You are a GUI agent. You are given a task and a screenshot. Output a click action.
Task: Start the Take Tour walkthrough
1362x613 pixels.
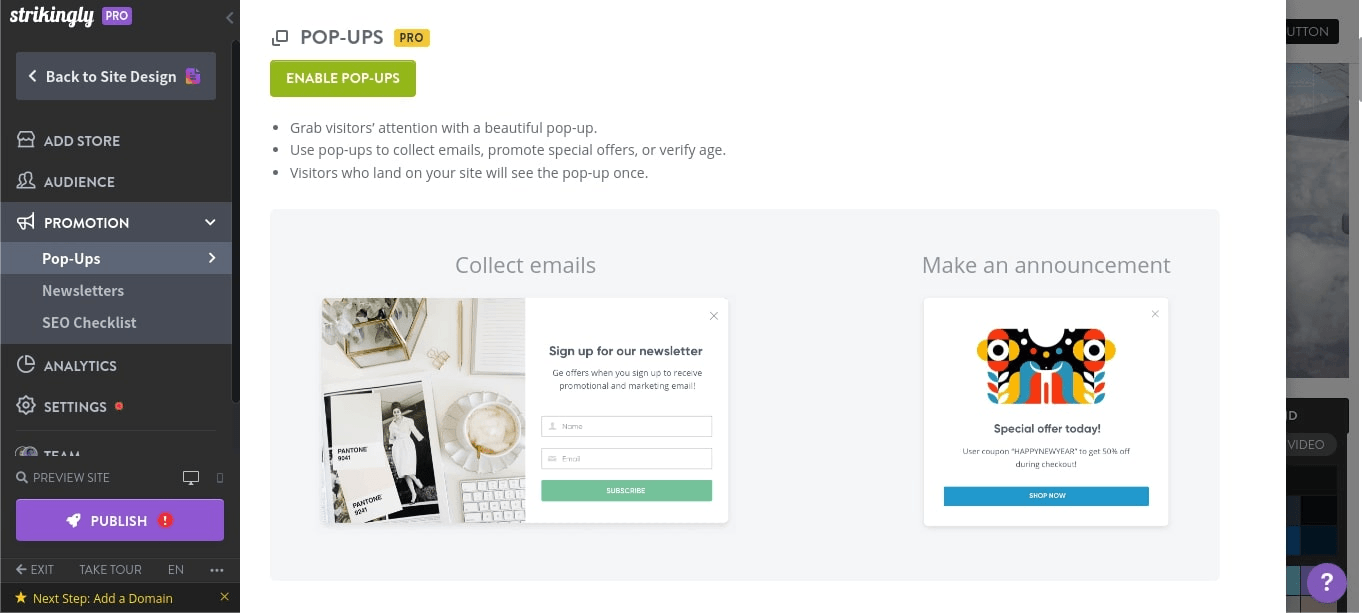tap(110, 569)
